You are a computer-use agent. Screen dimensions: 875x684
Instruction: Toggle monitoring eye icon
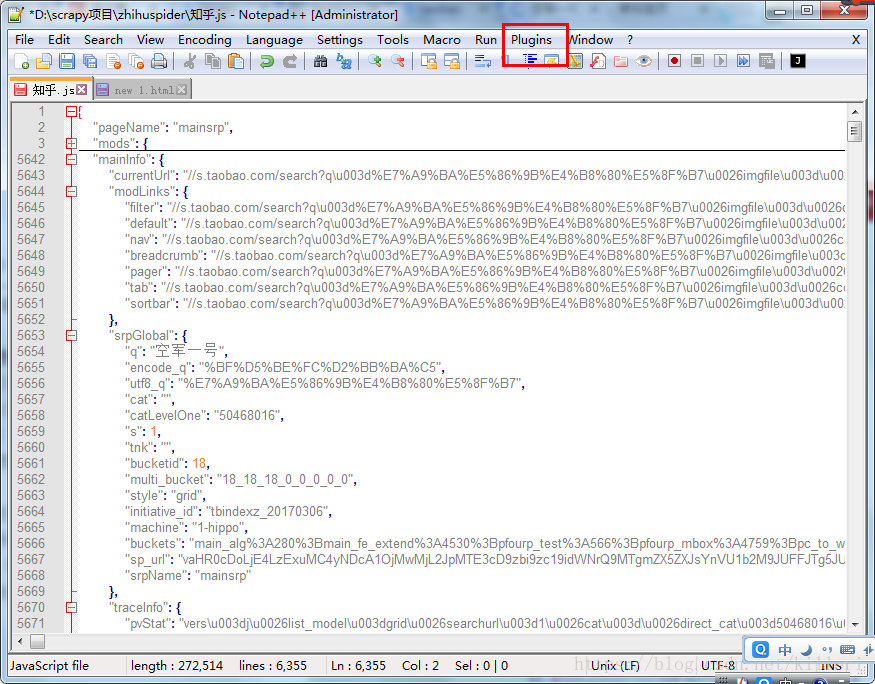click(644, 61)
